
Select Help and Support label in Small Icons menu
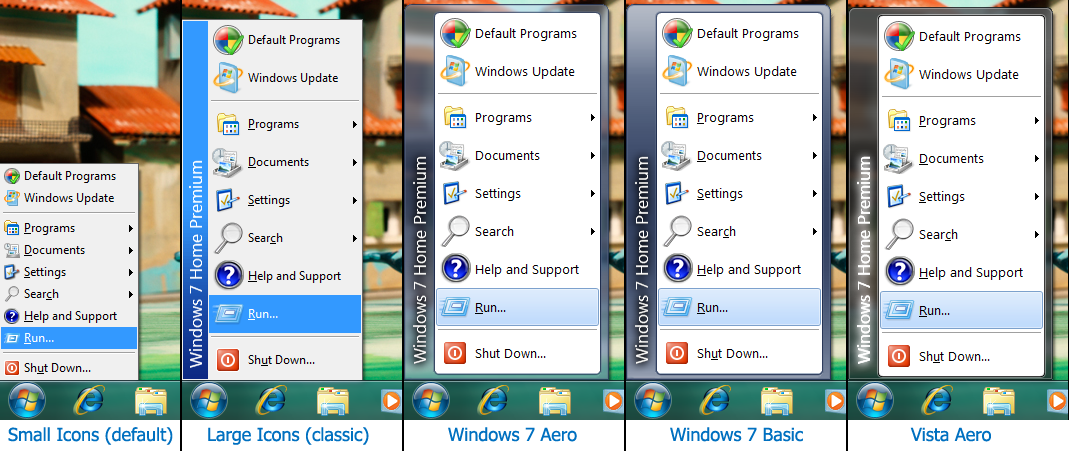click(x=70, y=316)
